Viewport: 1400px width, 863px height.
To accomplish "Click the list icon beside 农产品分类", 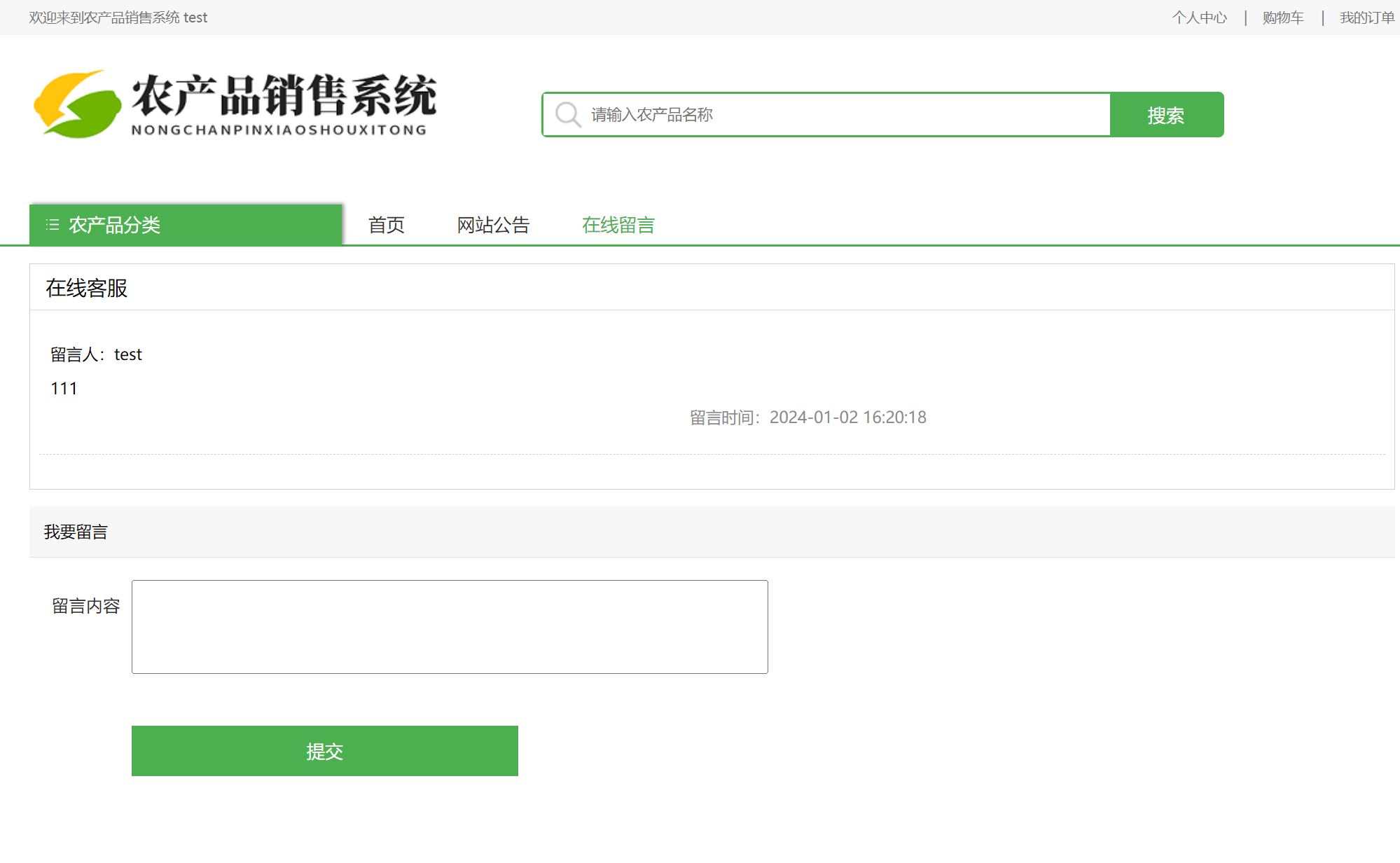I will (x=51, y=225).
